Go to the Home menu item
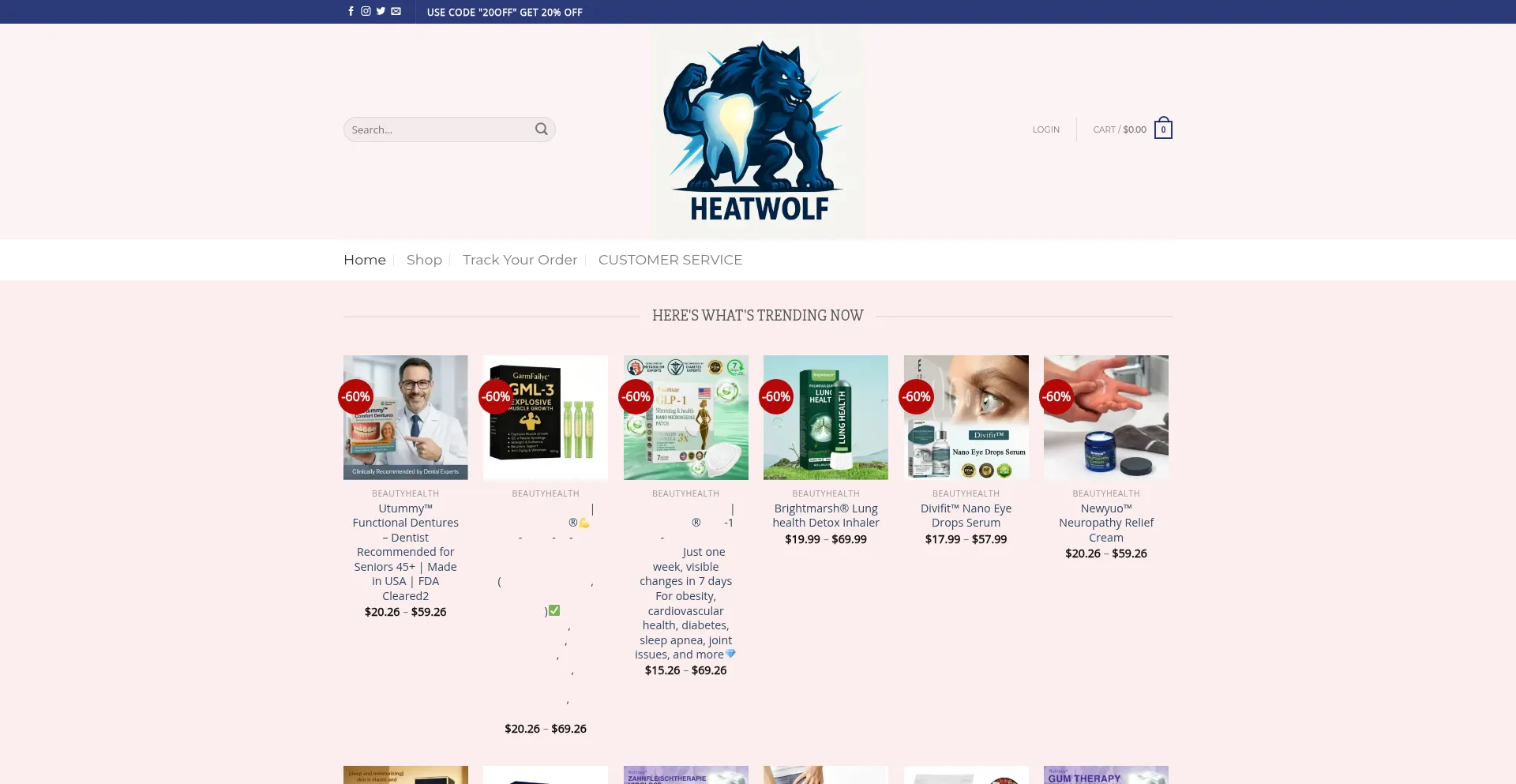The width and height of the screenshot is (1516, 784). (364, 260)
